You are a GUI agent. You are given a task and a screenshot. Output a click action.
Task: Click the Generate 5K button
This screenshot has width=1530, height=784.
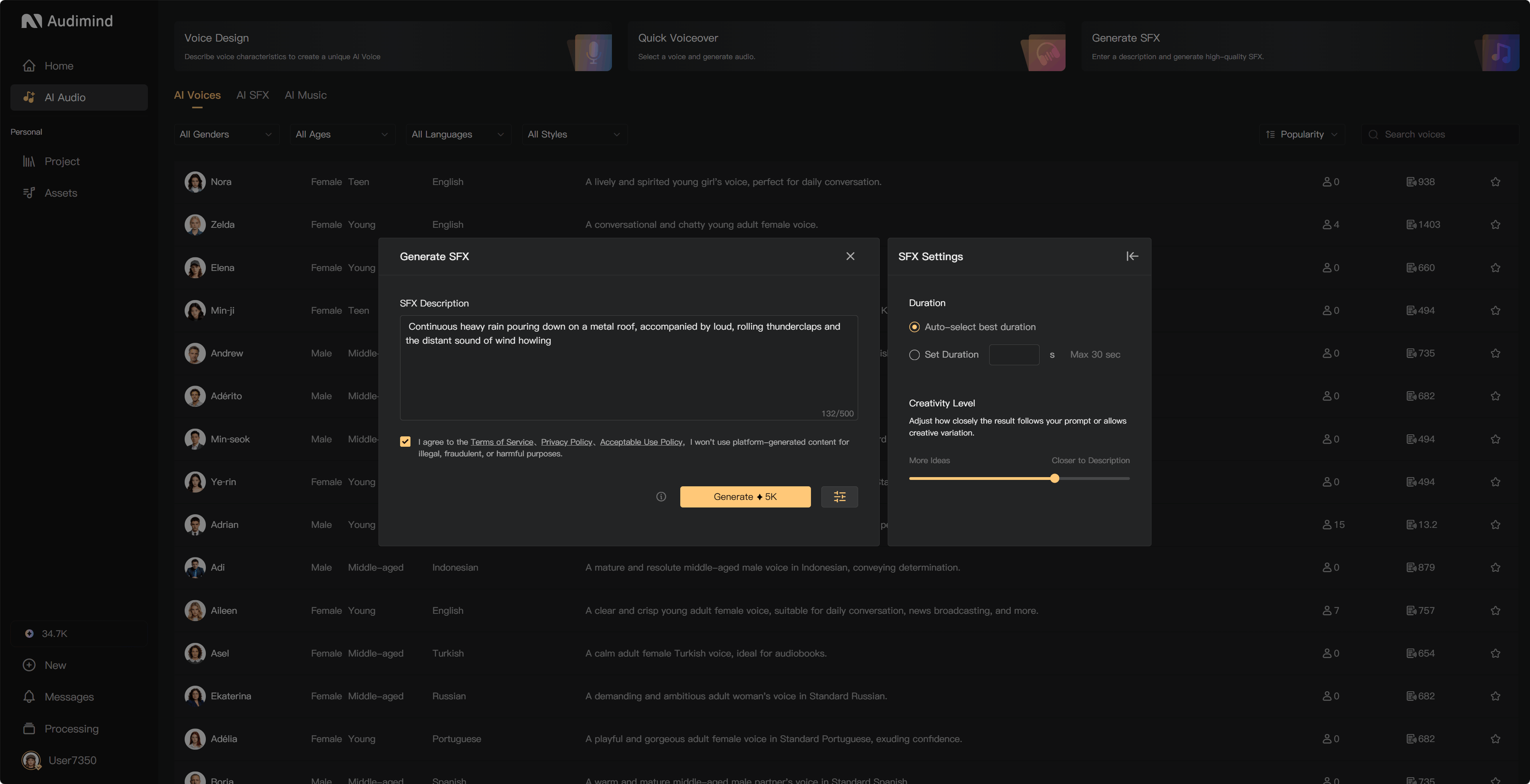coord(745,497)
